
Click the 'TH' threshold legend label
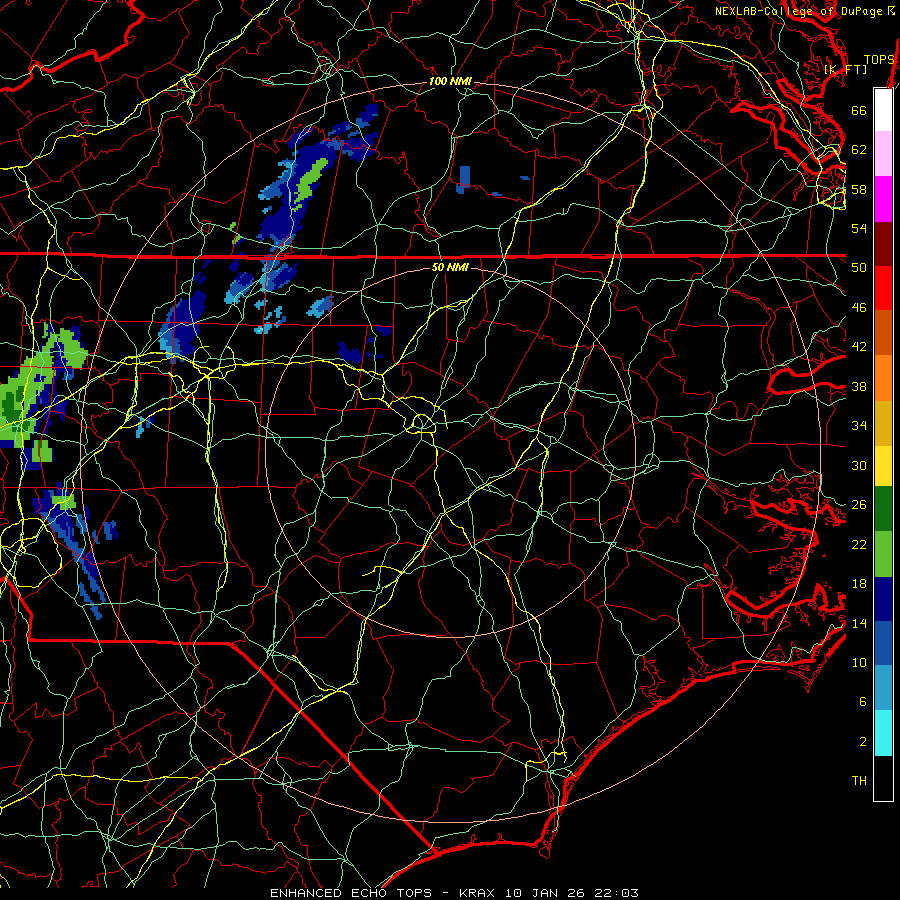pos(859,781)
